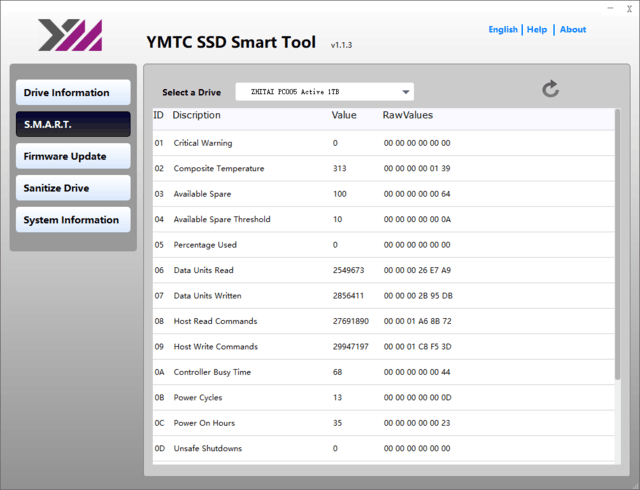Open System Information panel
The height and width of the screenshot is (490, 640).
coord(73,220)
